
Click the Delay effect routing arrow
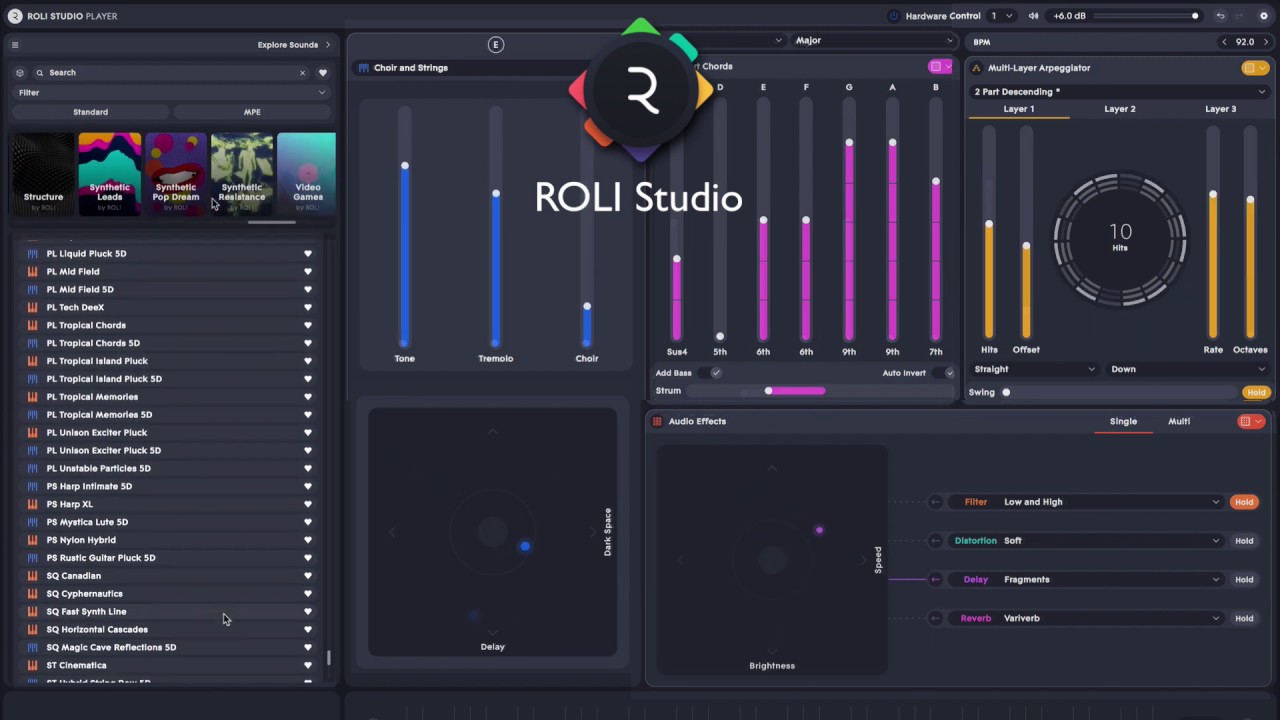[935, 580]
